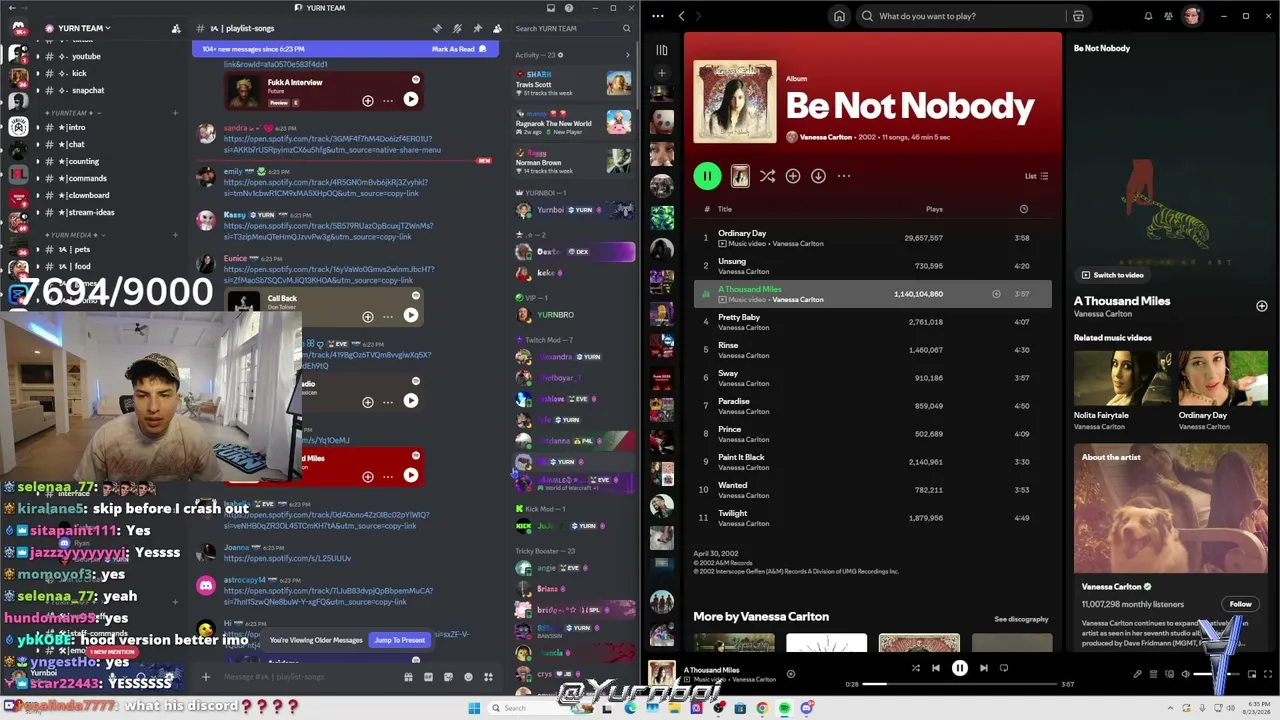The width and height of the screenshot is (1280, 720).
Task: Expand the Activity panel chevron
Action: click(628, 55)
